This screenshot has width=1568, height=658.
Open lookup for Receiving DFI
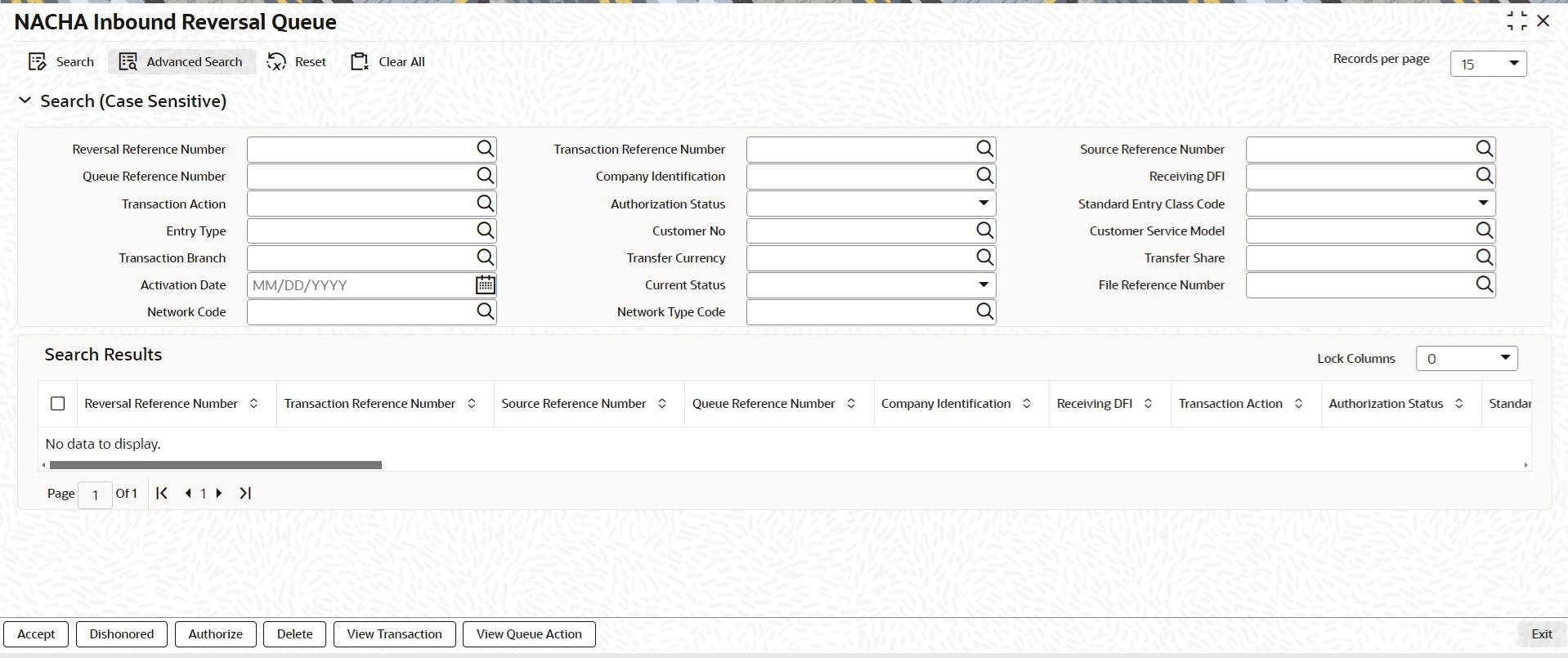(1485, 176)
